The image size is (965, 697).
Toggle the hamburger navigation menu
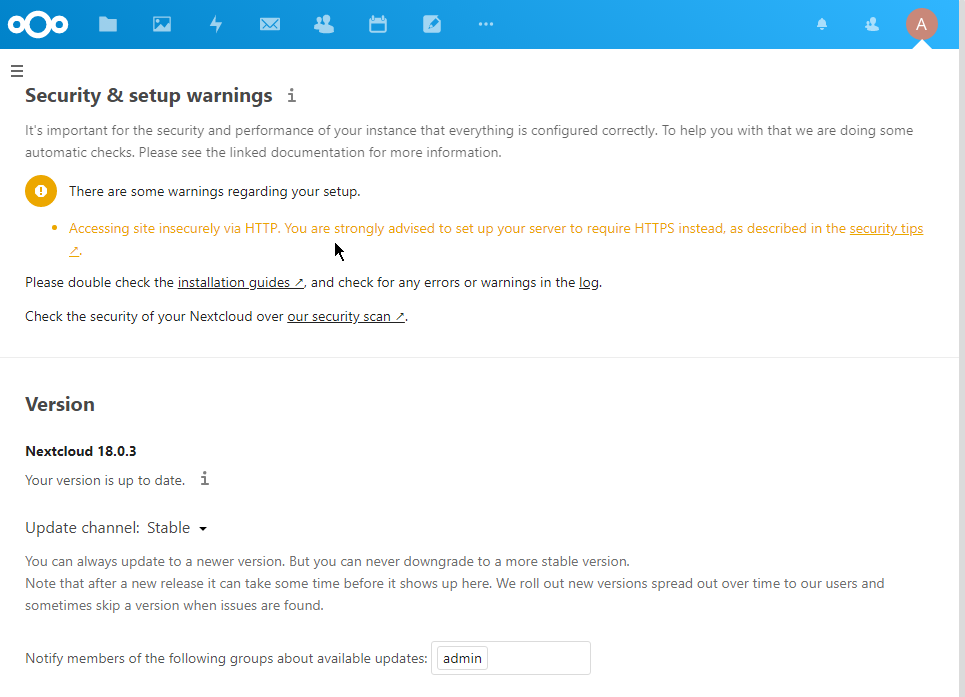(x=17, y=71)
